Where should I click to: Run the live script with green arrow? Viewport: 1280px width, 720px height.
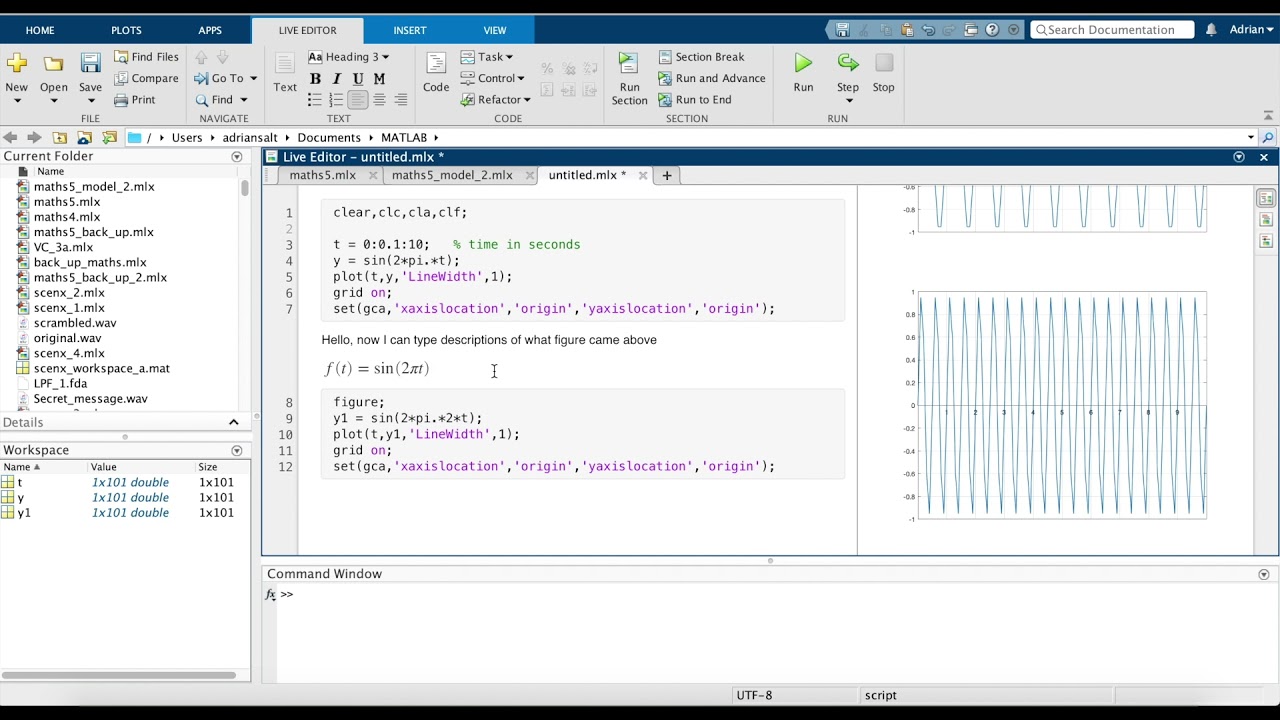coord(803,64)
